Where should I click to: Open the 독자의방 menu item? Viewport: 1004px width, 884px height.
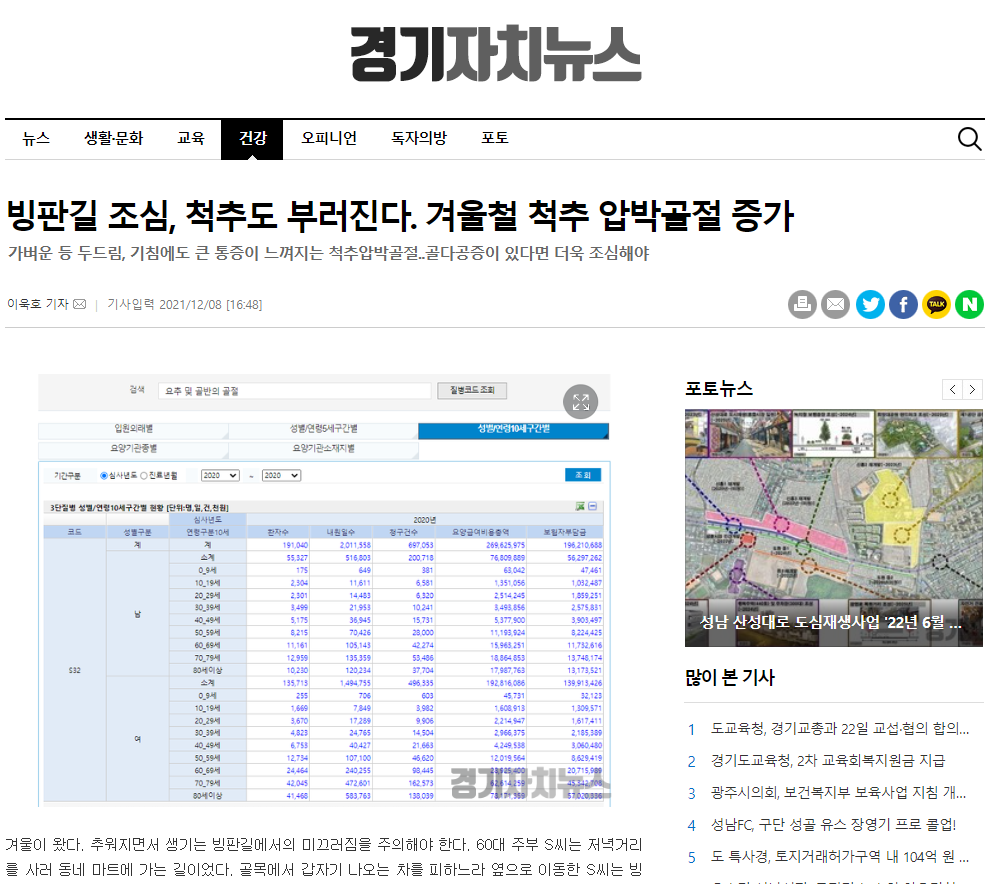[419, 138]
